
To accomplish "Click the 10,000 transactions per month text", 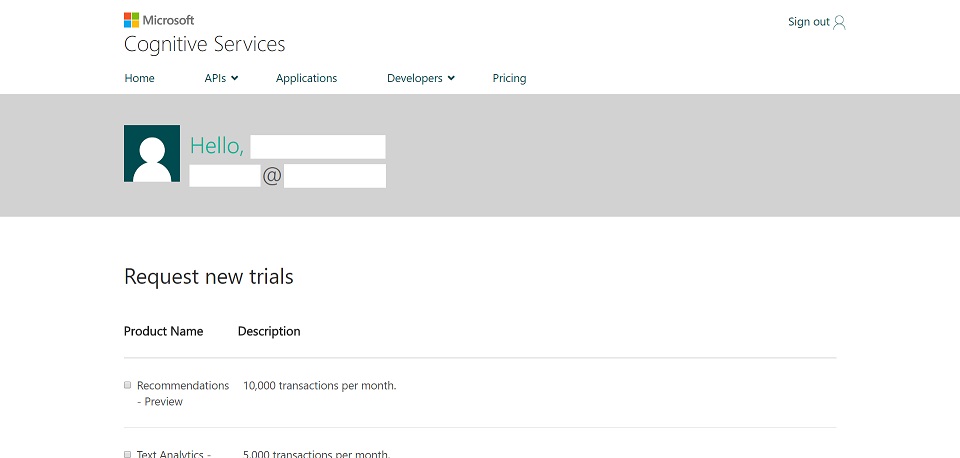I will point(320,386).
